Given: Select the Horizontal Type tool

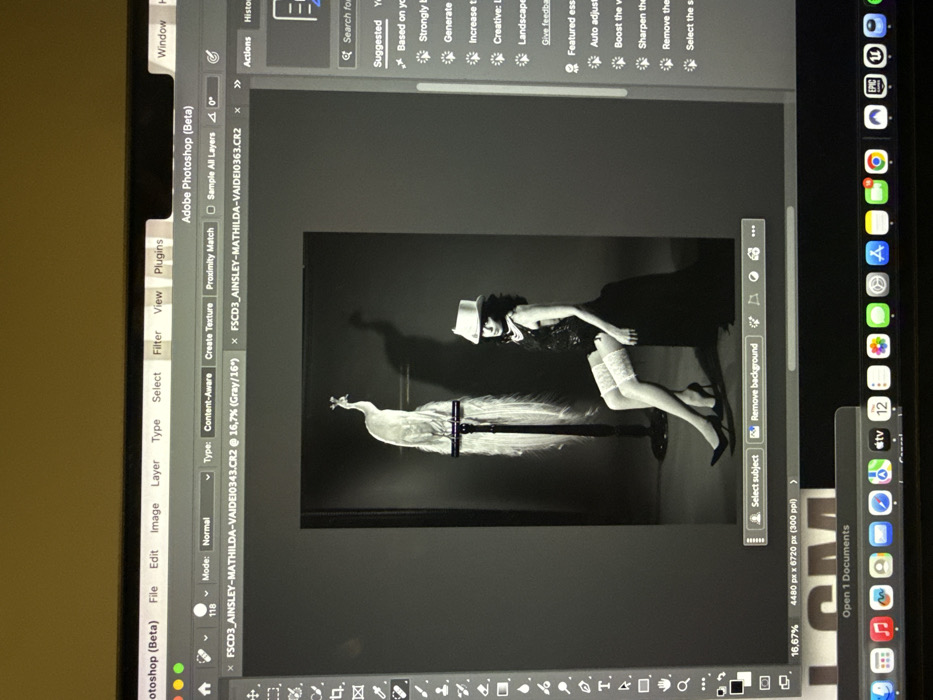Looking at the screenshot, I should (603, 686).
